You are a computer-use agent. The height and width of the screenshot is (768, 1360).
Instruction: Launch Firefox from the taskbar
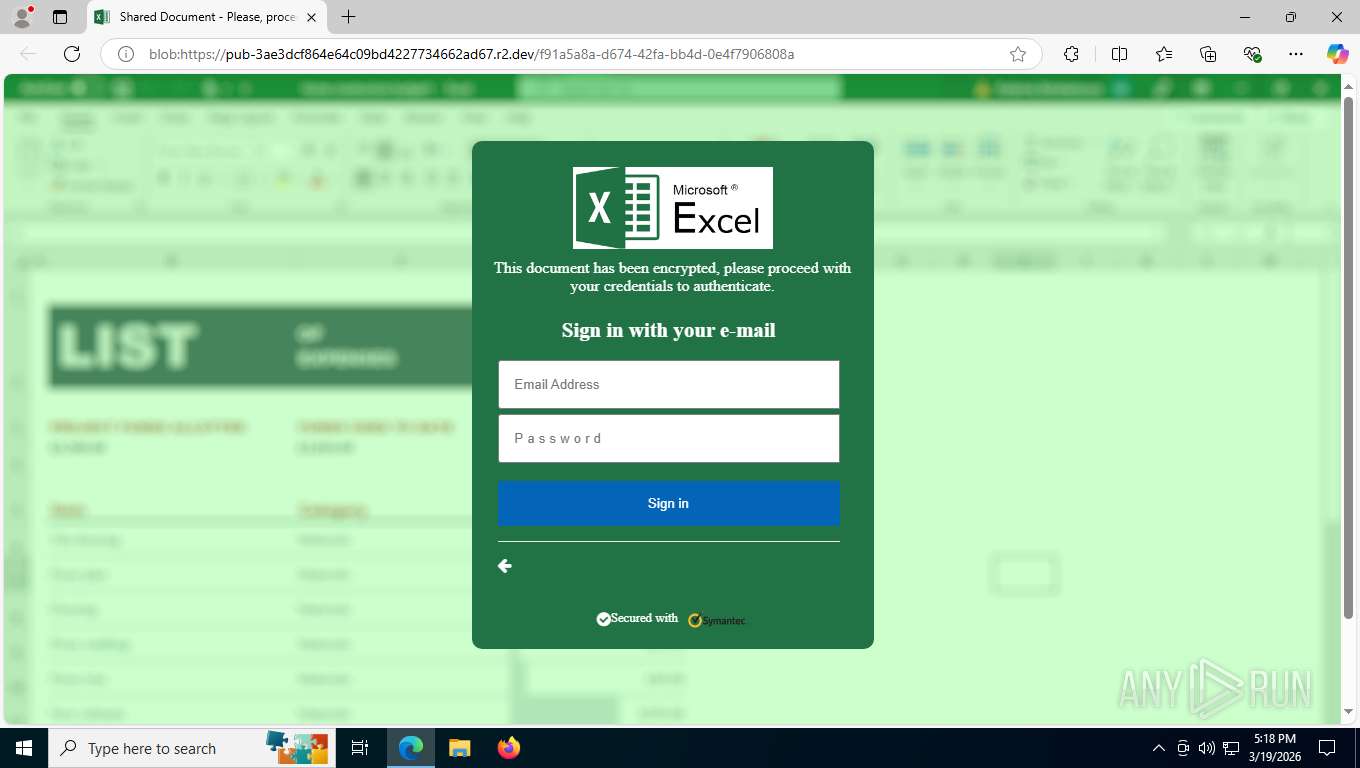(x=509, y=748)
